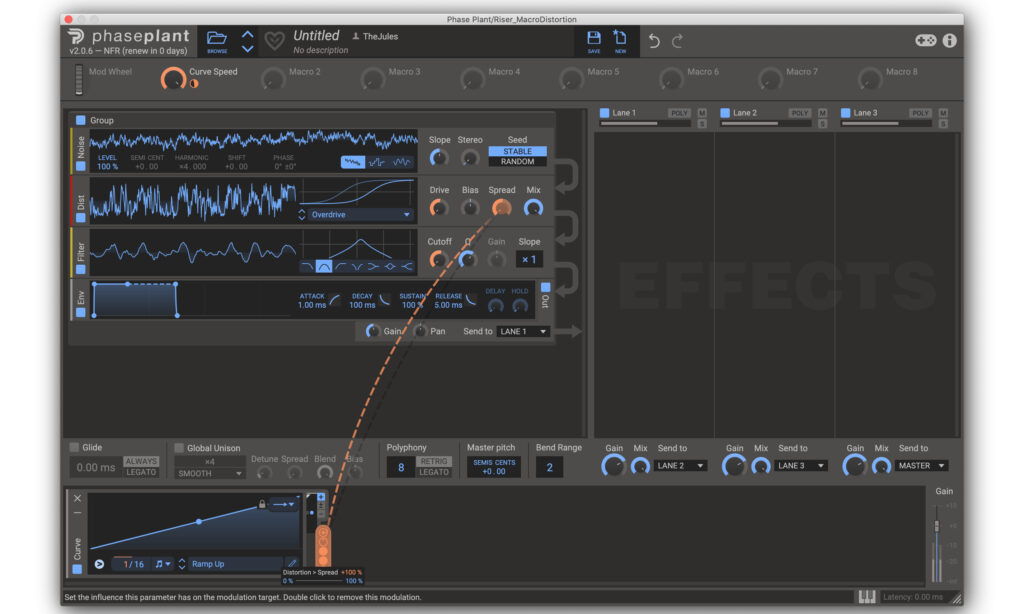Open the Curve rate note-sync dropdown
The image size is (1024, 614).
(163, 564)
